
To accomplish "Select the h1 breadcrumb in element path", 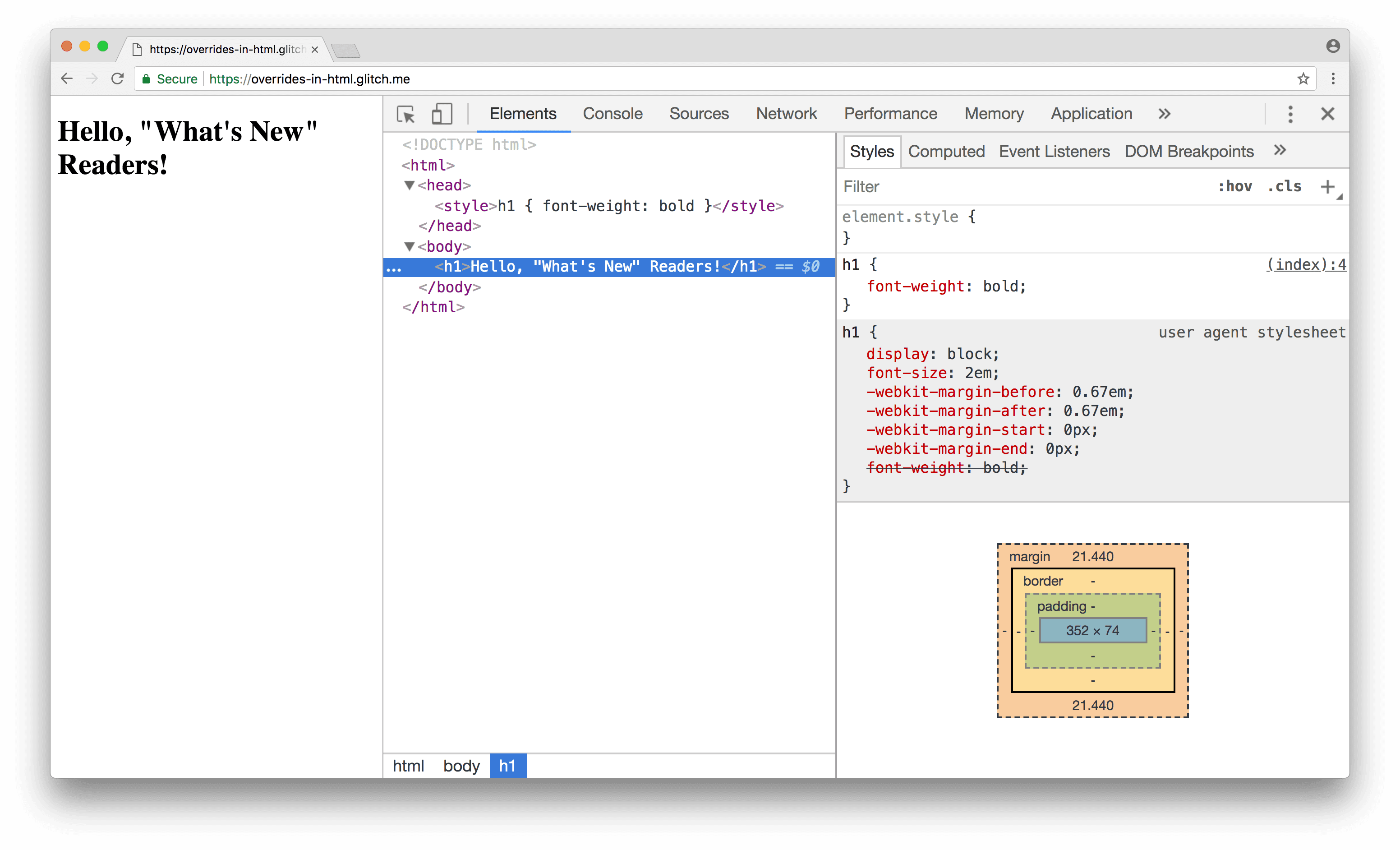I will pos(506,765).
